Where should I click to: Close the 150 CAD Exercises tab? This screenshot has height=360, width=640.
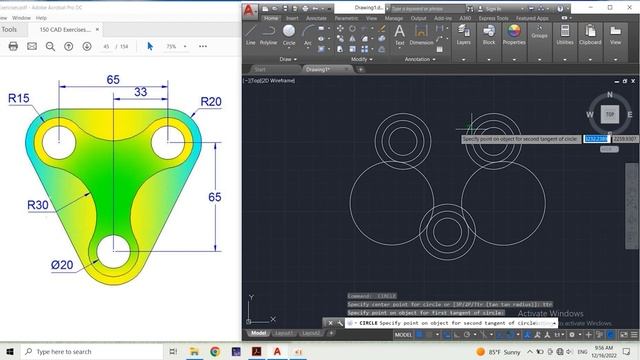pyautogui.click(x=97, y=29)
